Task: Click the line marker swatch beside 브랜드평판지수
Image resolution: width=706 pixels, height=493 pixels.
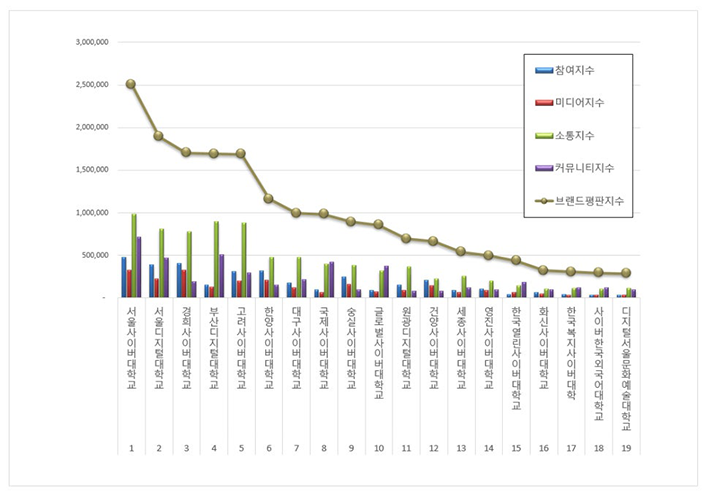Action: tap(544, 201)
